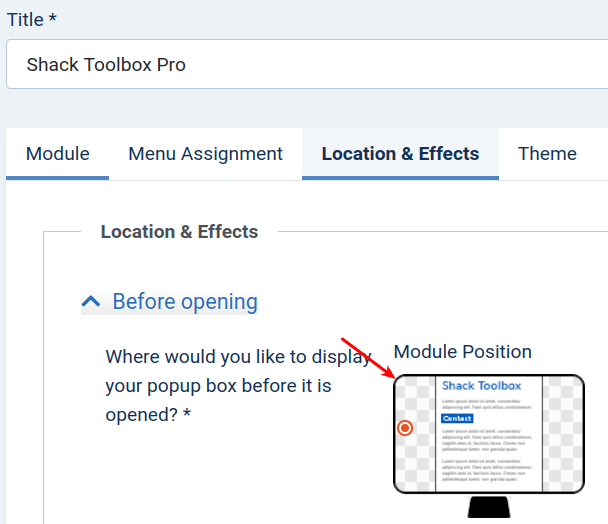Open the Theme tab
Image resolution: width=608 pixels, height=524 pixels.
pyautogui.click(x=547, y=154)
